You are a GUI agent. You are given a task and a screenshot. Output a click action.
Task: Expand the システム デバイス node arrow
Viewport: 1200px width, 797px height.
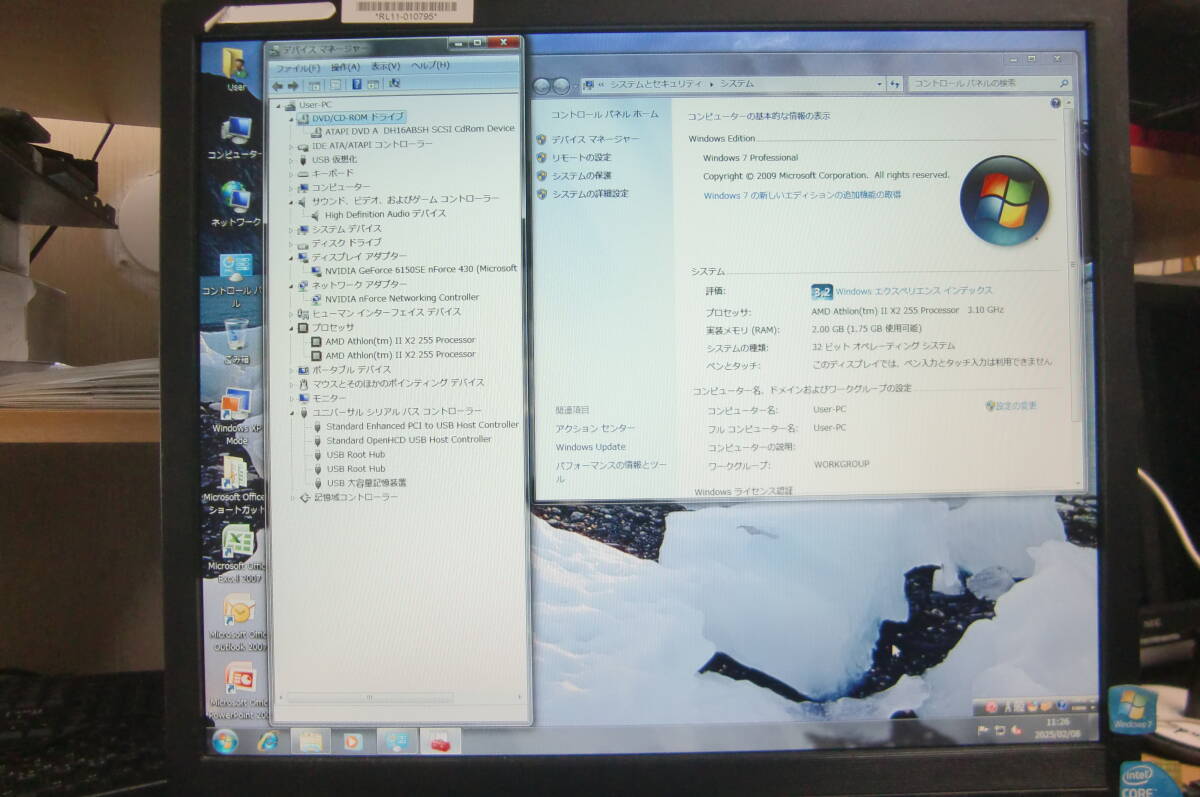(293, 229)
